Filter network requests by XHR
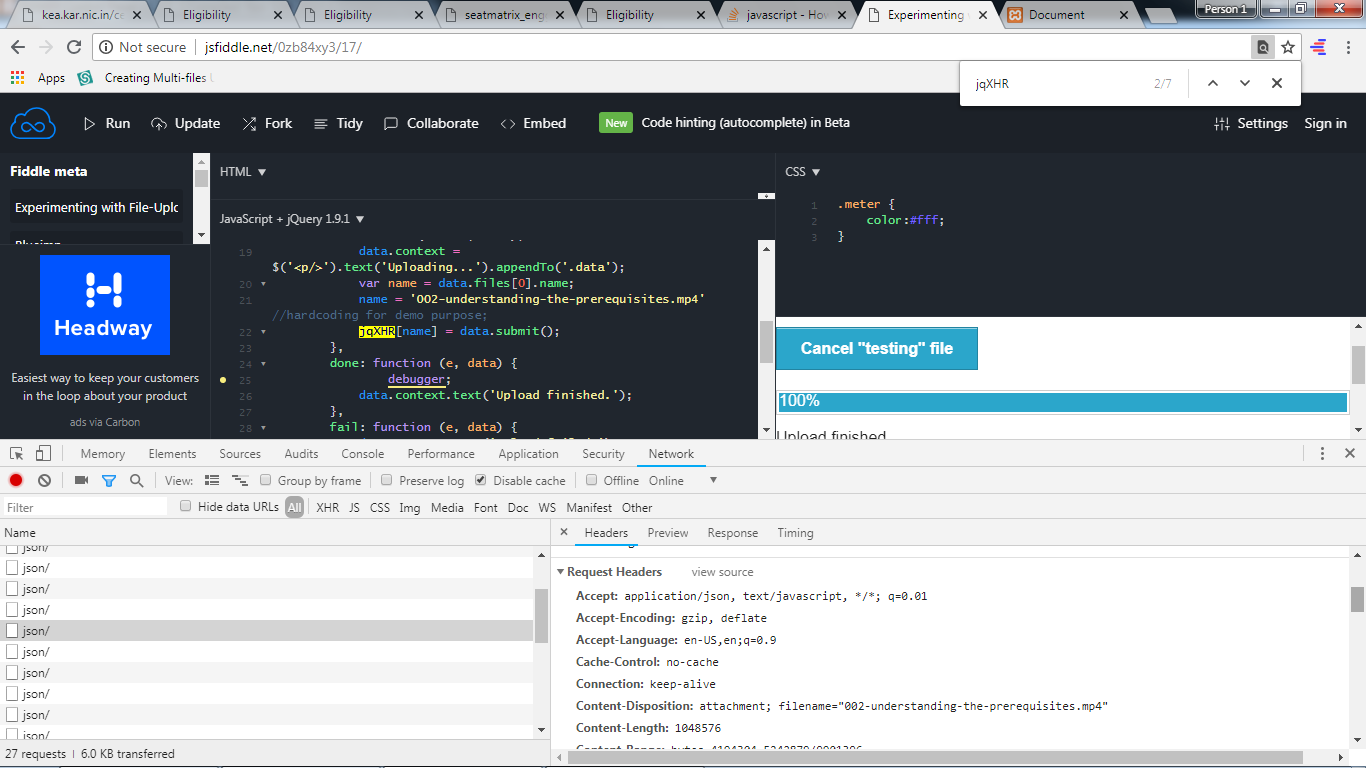The image size is (1366, 768). coord(327,508)
